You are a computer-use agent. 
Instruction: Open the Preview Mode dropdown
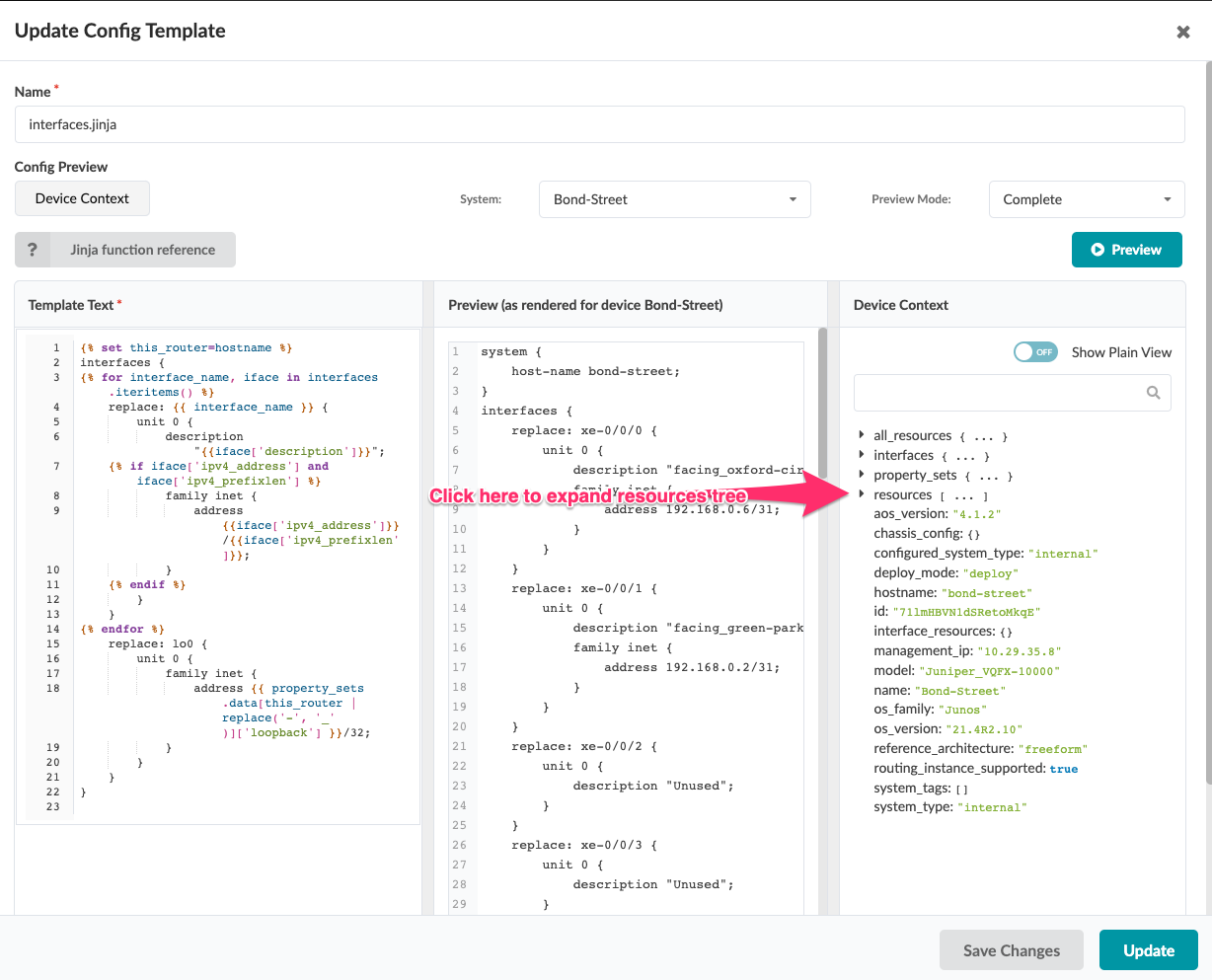pyautogui.click(x=1086, y=199)
